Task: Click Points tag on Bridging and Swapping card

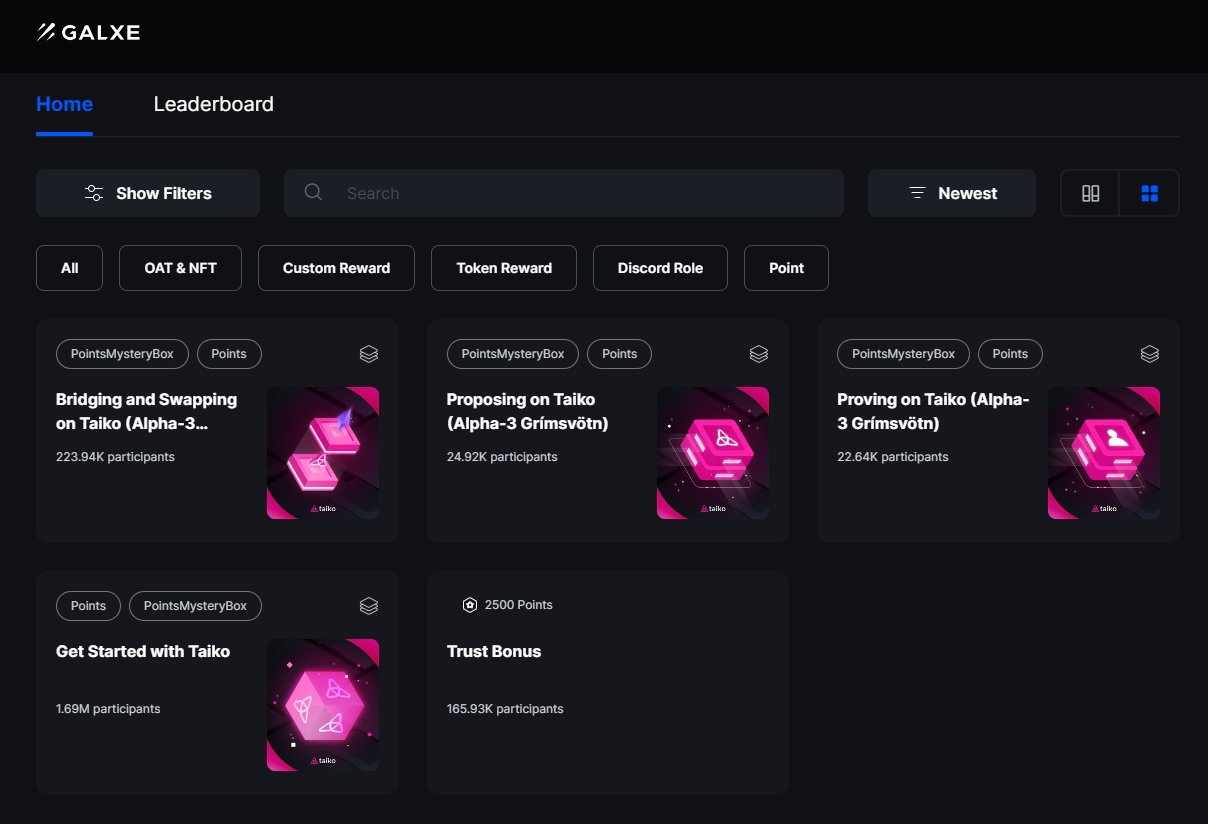Action: pos(229,354)
